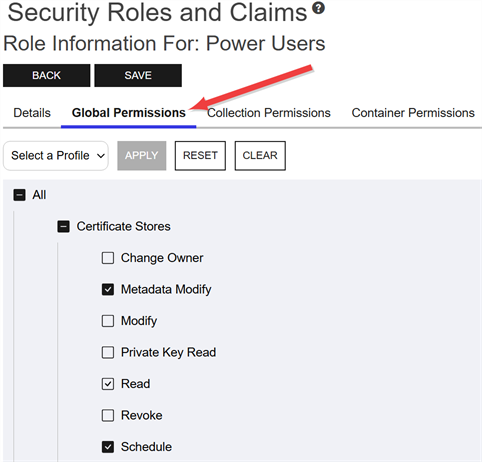Image resolution: width=482 pixels, height=462 pixels.
Task: Select the Global Permissions tab
Action: pyautogui.click(x=129, y=113)
